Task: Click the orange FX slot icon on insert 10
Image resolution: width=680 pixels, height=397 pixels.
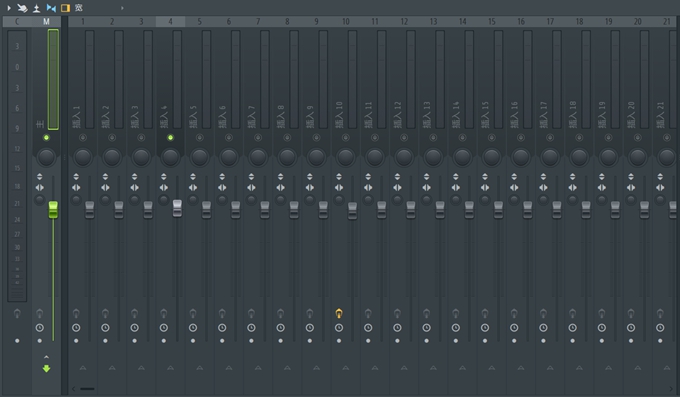Action: point(339,313)
